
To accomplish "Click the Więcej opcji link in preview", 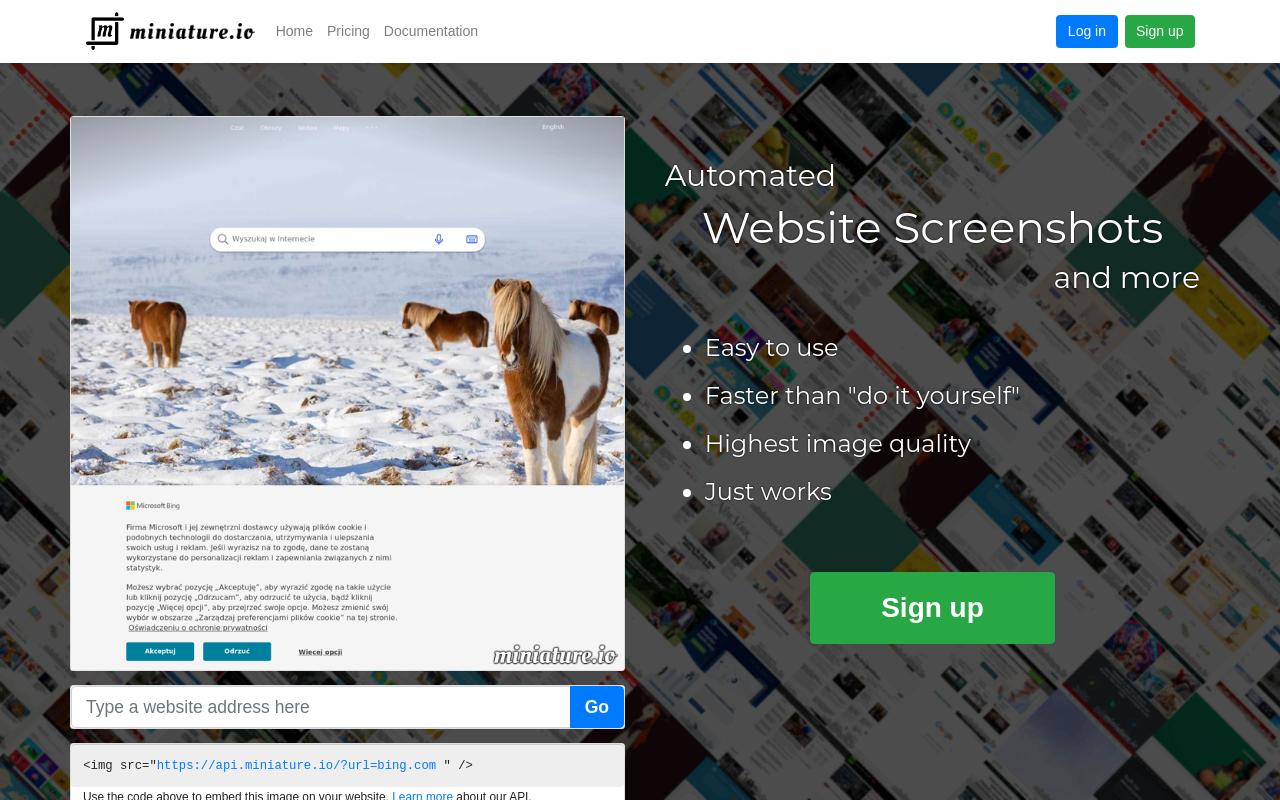I will (x=320, y=652).
